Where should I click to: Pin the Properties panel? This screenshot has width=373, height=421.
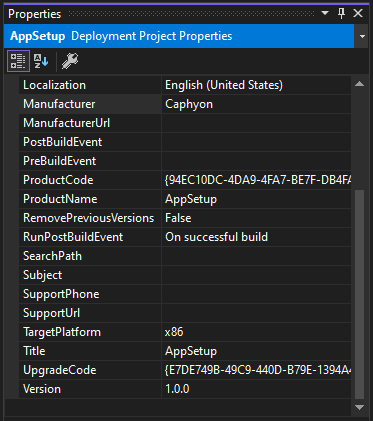pyautogui.click(x=341, y=14)
